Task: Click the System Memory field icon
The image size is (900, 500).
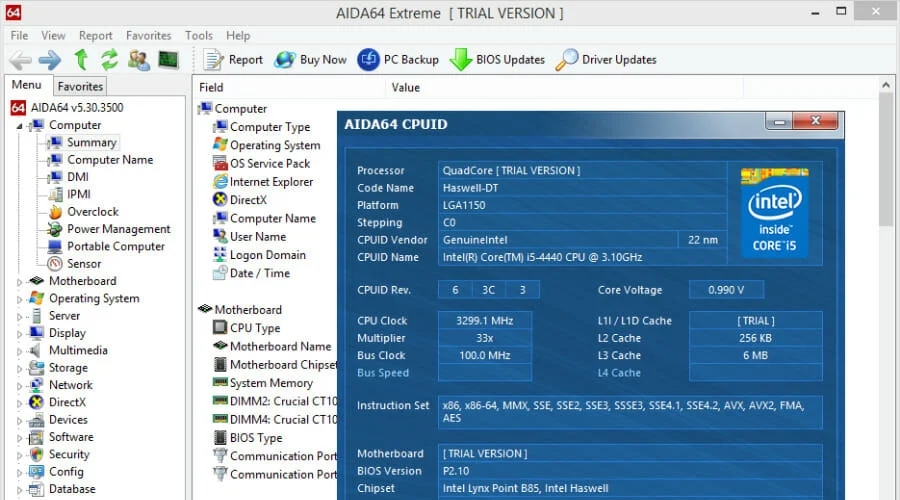Action: tap(220, 382)
